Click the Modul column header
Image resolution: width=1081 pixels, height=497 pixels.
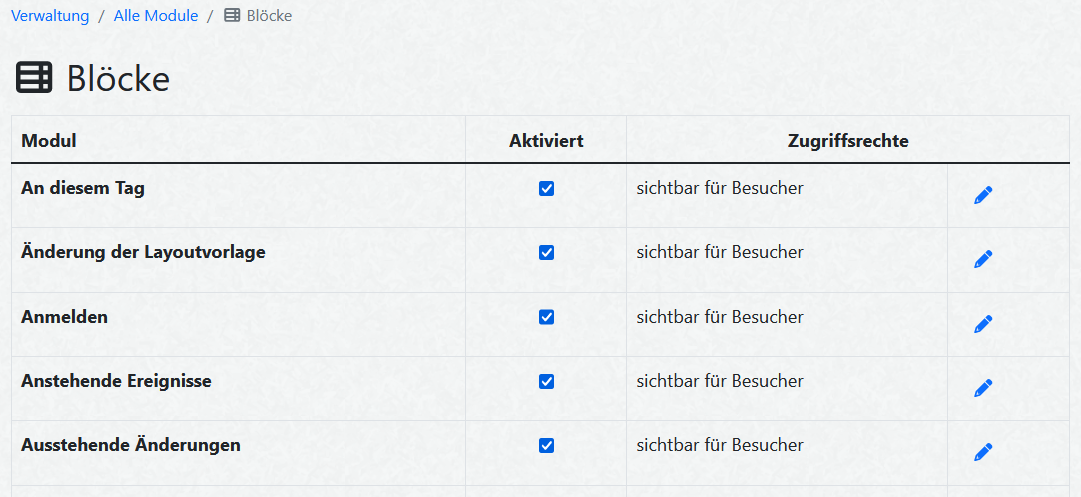tap(49, 141)
